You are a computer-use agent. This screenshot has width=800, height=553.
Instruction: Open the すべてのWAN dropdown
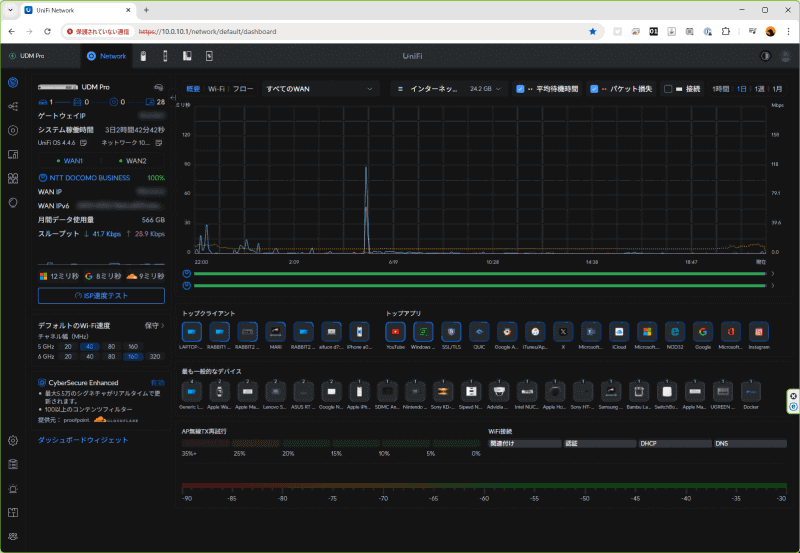coord(320,89)
